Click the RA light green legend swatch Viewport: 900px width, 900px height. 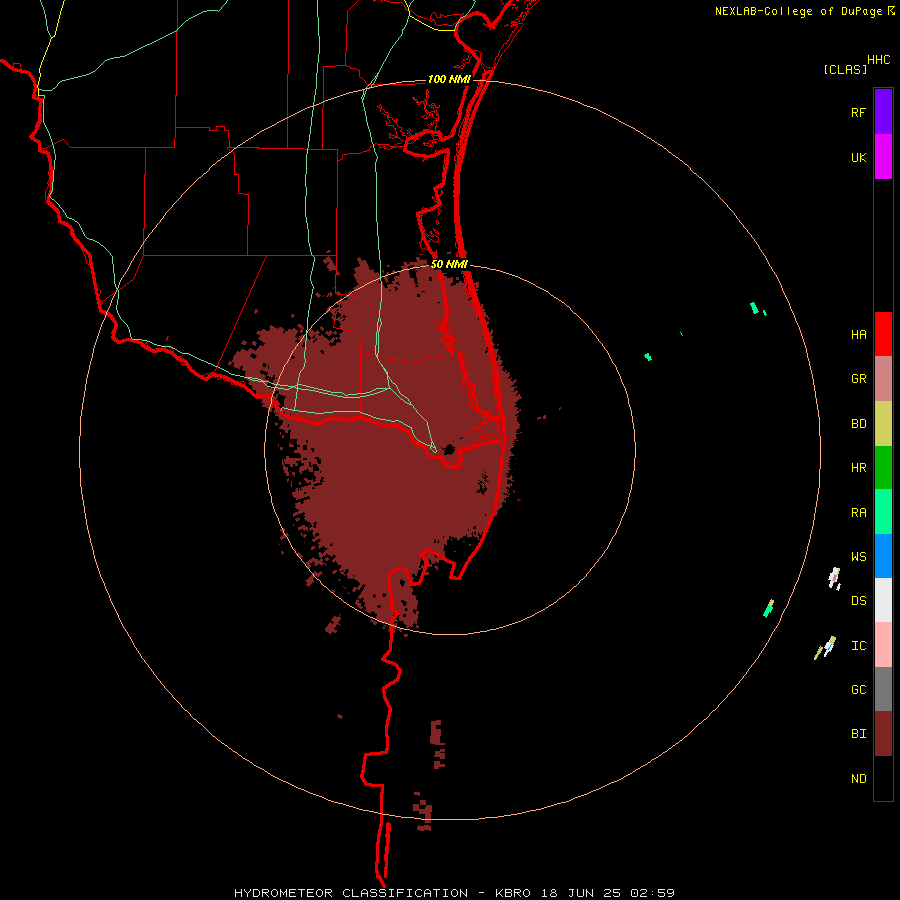883,512
